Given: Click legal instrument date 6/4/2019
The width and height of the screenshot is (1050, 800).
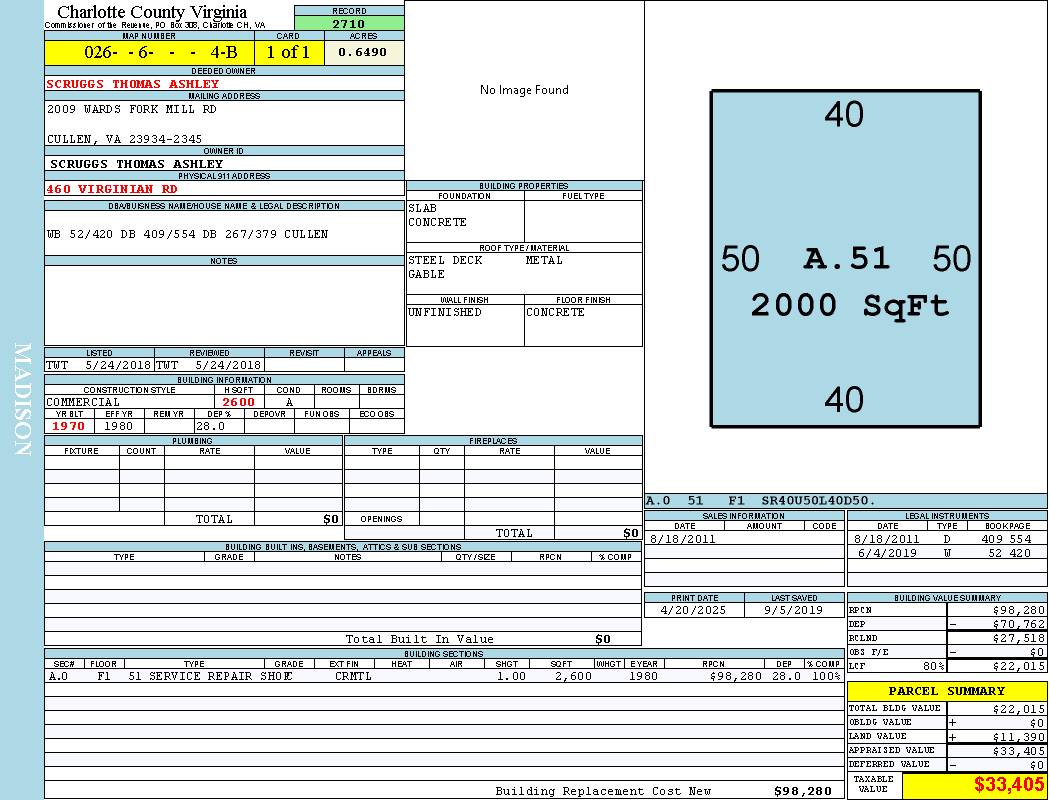Looking at the screenshot, I should [x=887, y=553].
